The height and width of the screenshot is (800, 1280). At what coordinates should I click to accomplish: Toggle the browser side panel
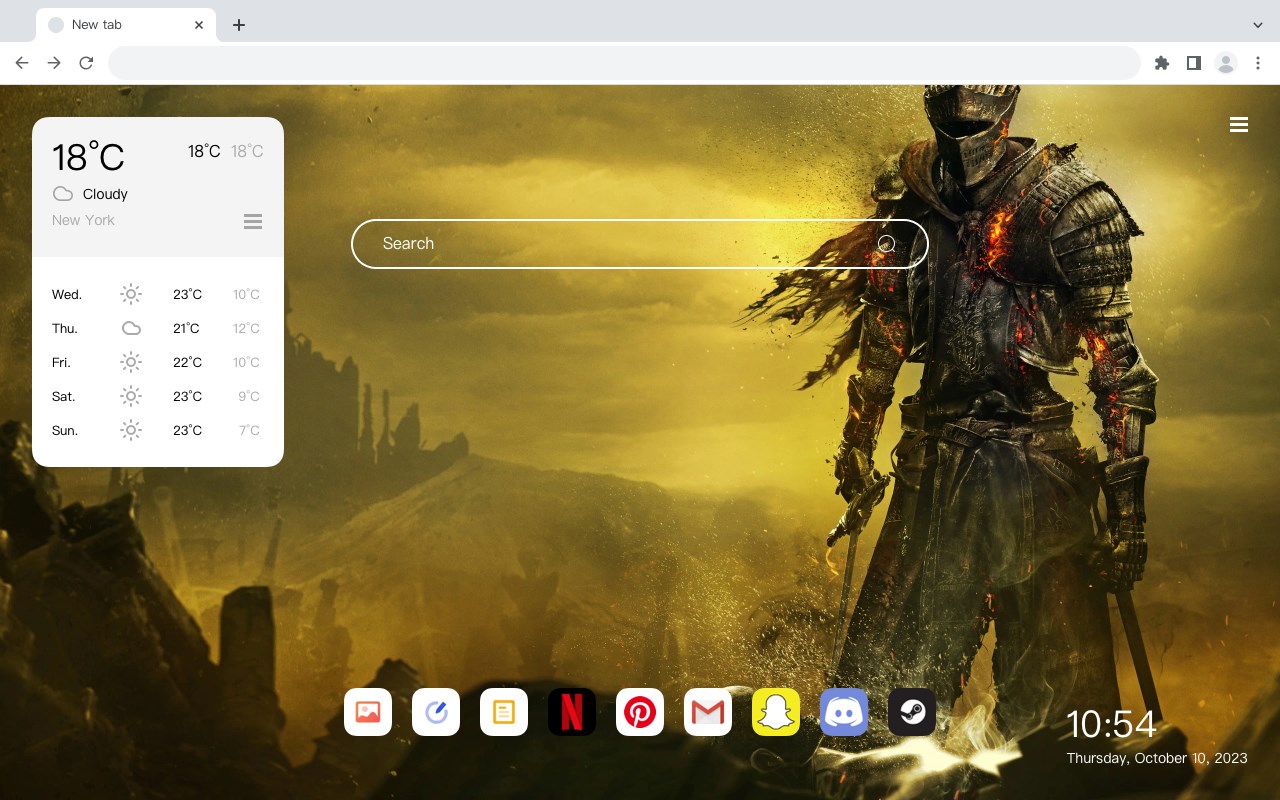(1193, 63)
